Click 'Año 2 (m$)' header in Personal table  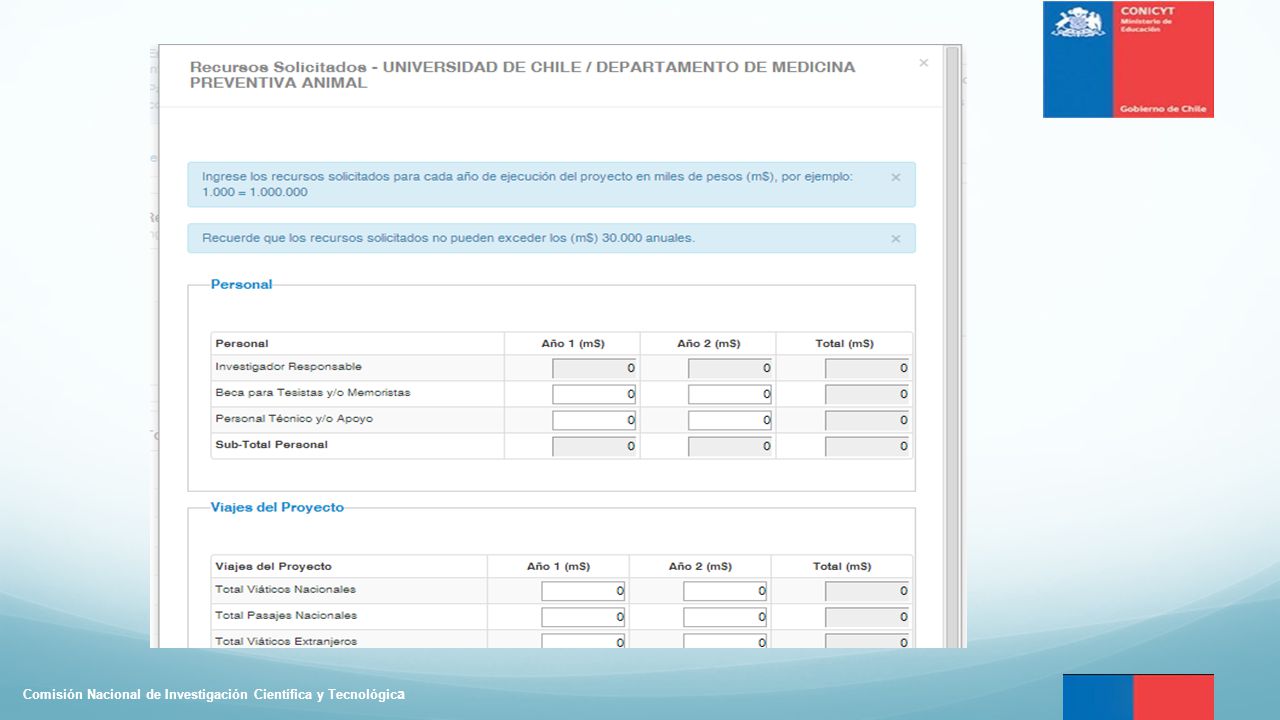tap(709, 344)
